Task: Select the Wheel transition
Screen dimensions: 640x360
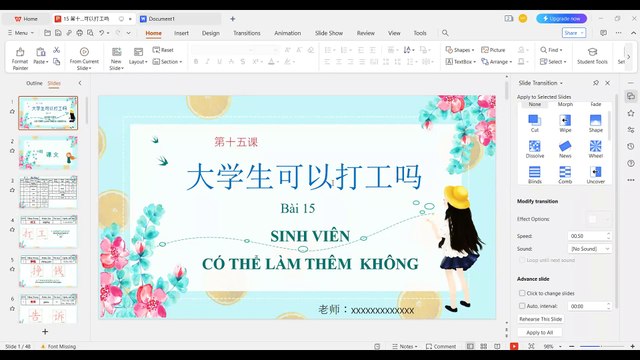Action: click(596, 149)
